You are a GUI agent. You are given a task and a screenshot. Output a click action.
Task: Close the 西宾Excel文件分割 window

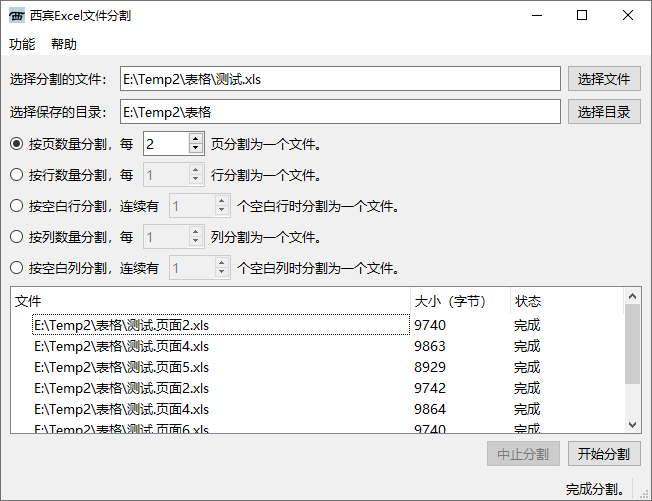point(628,16)
